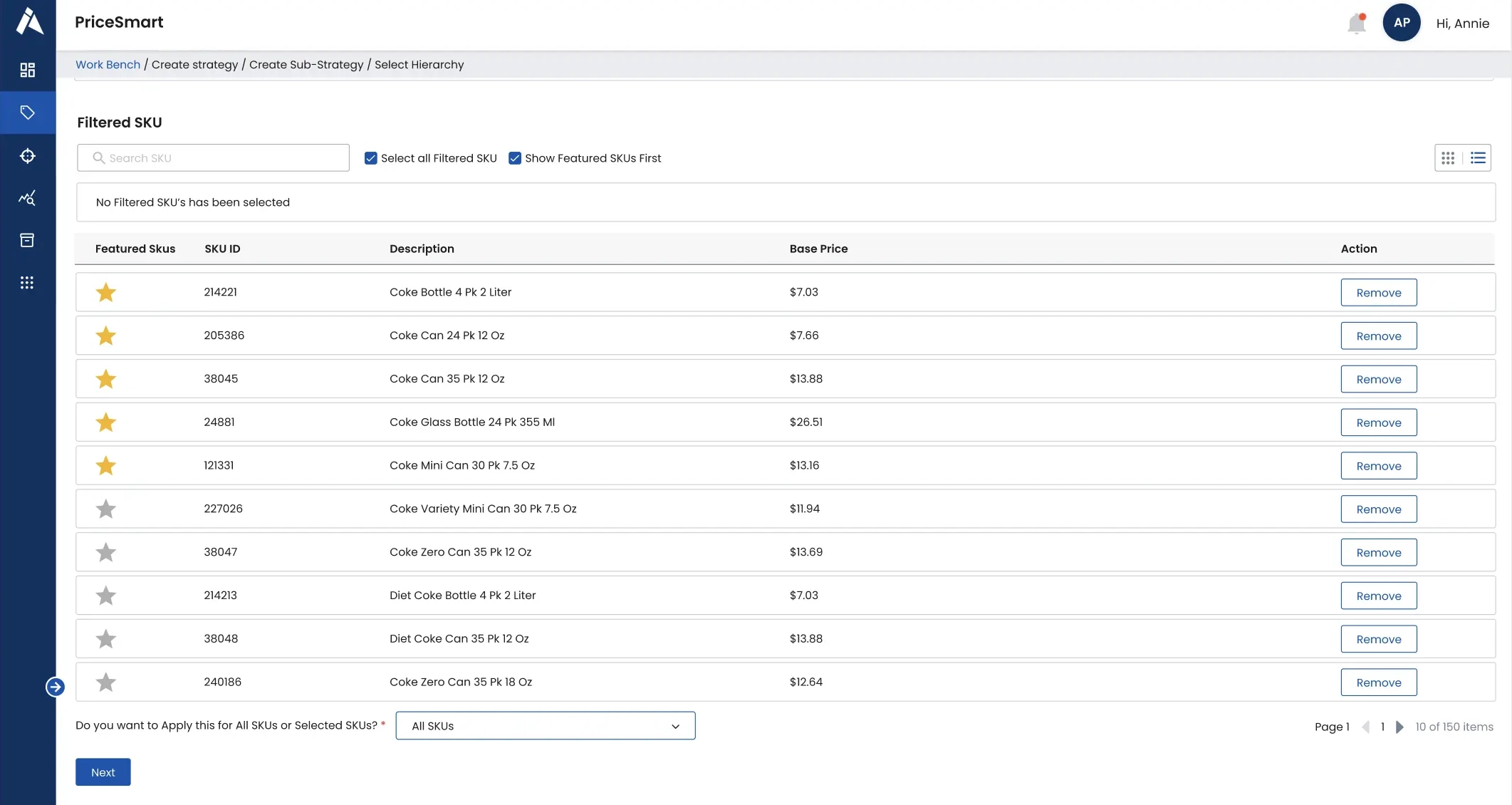
Task: Select the price tag sidebar icon
Action: [27, 113]
